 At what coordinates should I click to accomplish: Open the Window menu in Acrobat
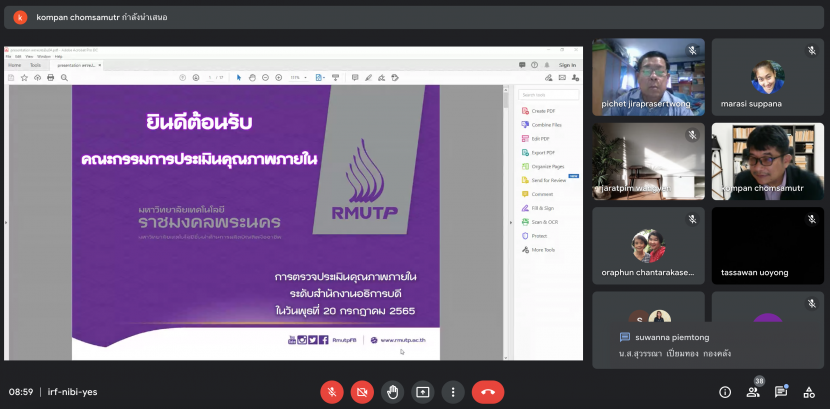44,56
